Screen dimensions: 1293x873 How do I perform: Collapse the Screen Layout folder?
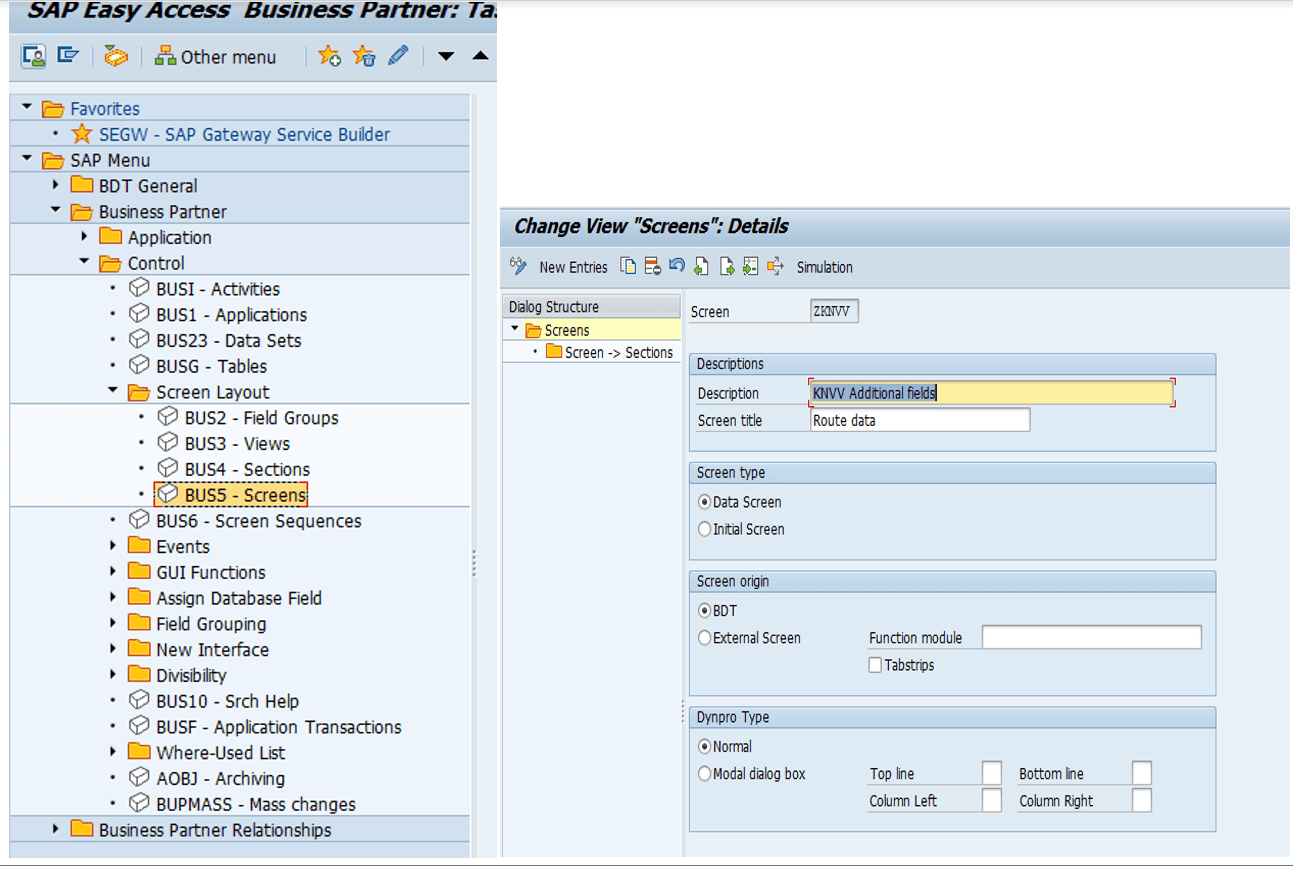pyautogui.click(x=113, y=391)
